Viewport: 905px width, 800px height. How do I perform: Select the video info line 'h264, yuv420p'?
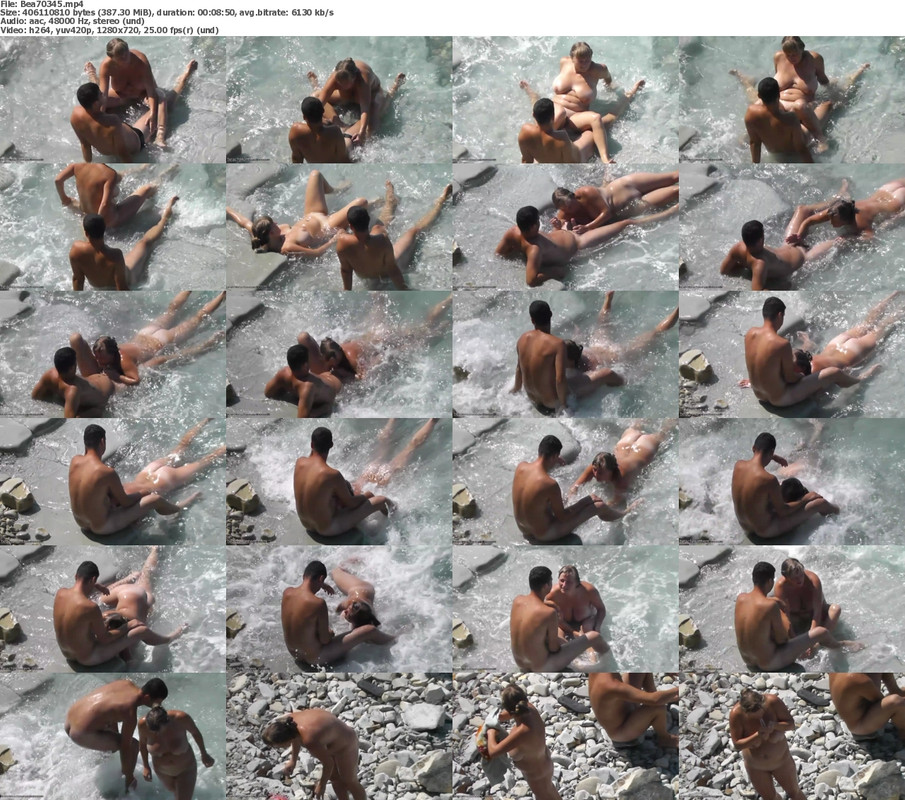[x=109, y=30]
